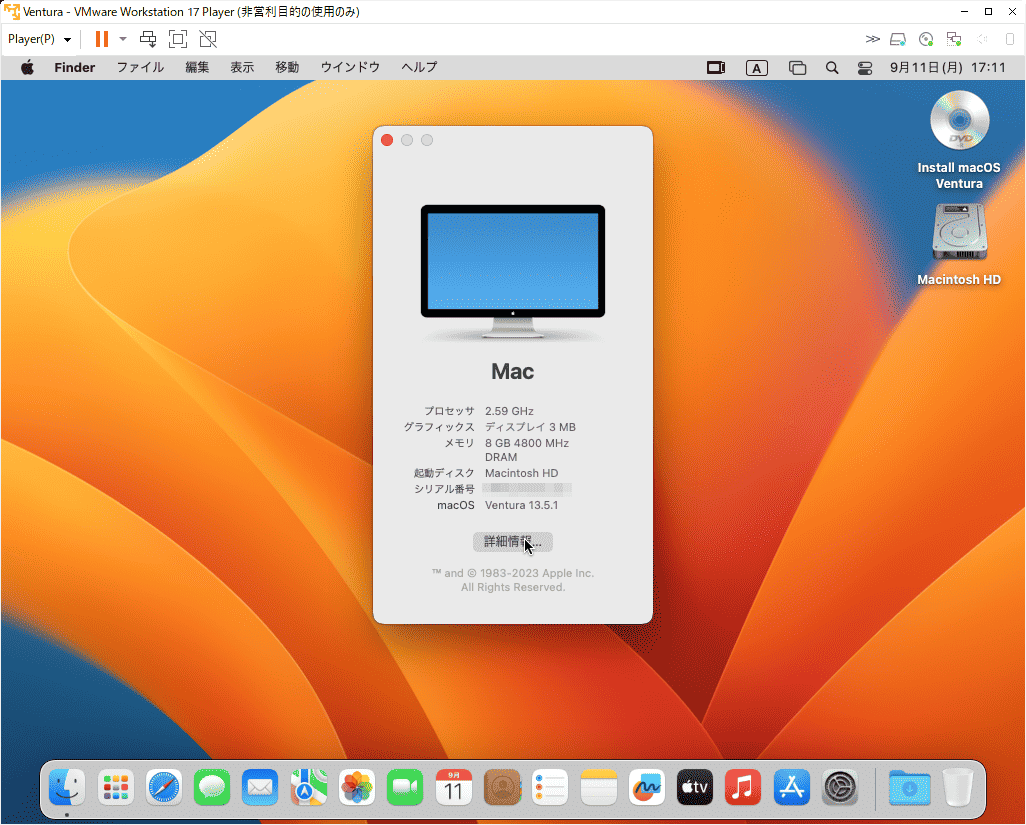Image resolution: width=1026 pixels, height=825 pixels.
Task: Select Macintosh HD drive on desktop
Action: (959, 244)
